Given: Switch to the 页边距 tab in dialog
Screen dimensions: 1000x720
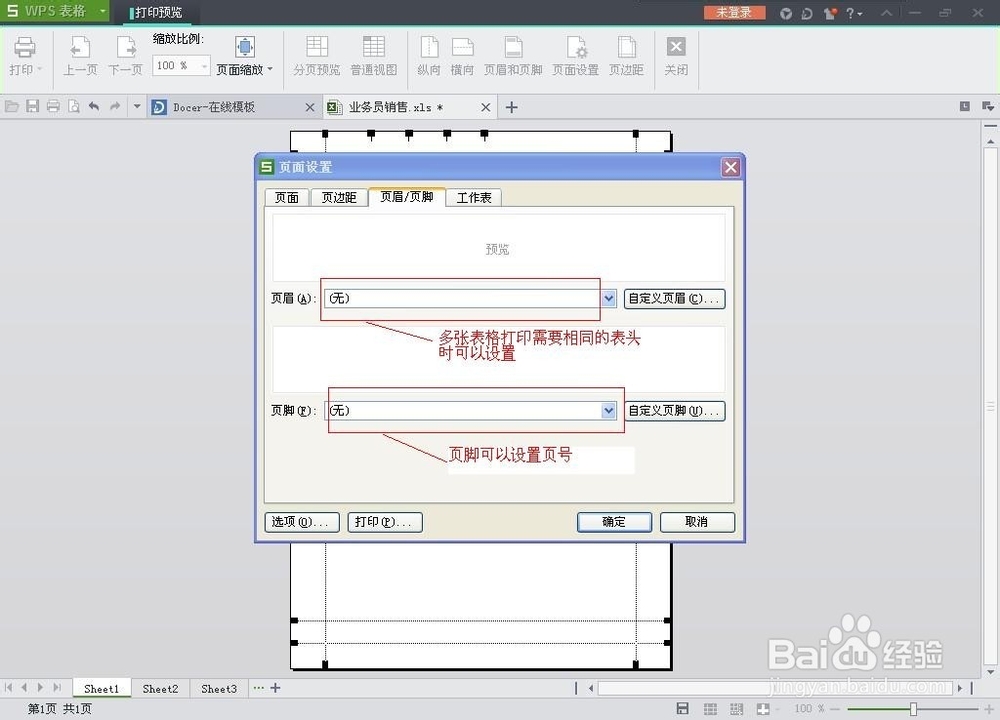Looking at the screenshot, I should point(339,198).
